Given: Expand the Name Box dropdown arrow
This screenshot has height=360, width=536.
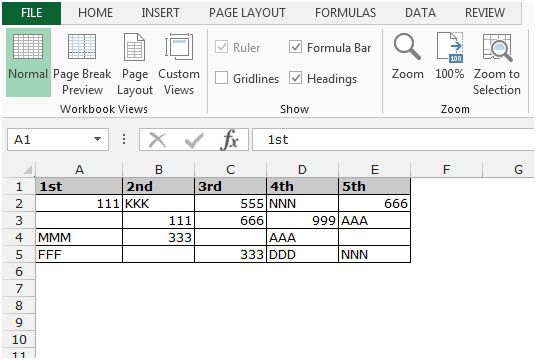Looking at the screenshot, I should click(97, 139).
